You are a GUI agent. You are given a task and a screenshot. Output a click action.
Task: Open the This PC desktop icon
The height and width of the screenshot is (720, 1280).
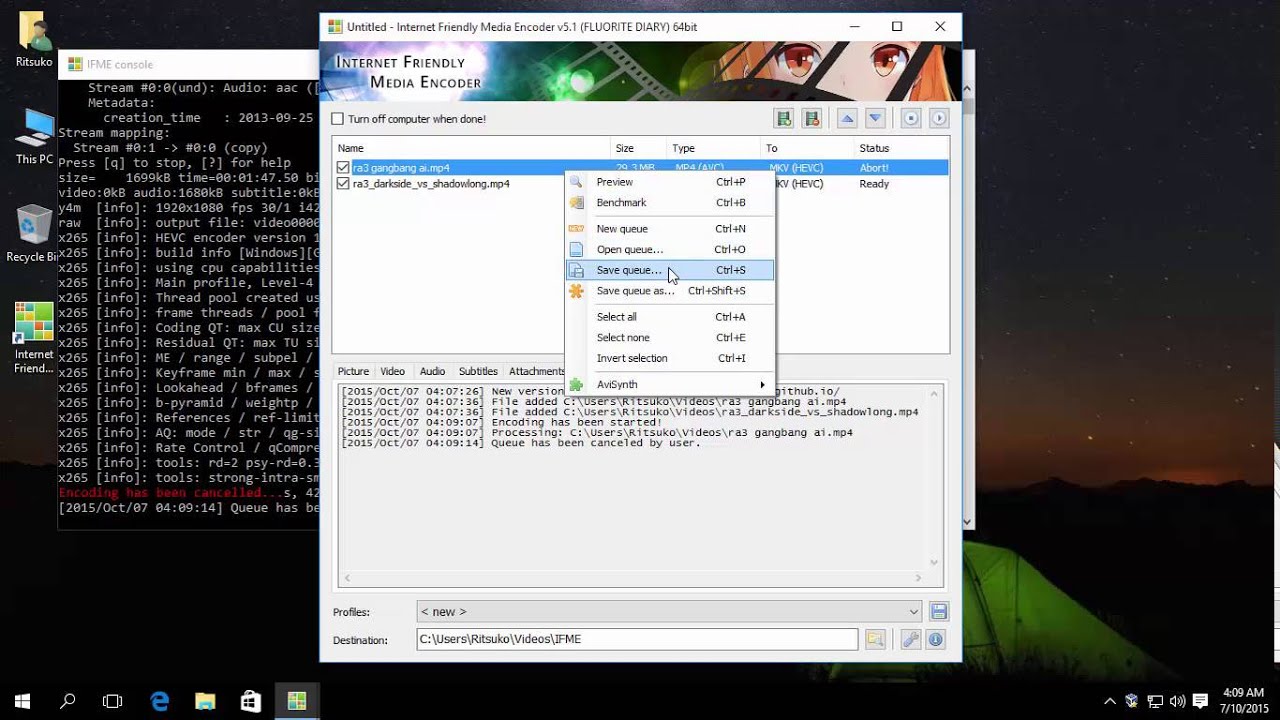(34, 136)
